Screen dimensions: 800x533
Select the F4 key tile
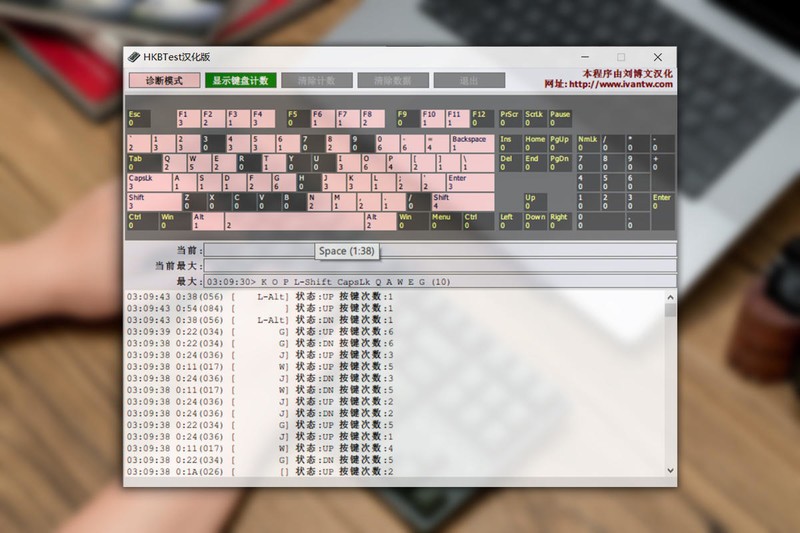pyautogui.click(x=263, y=118)
